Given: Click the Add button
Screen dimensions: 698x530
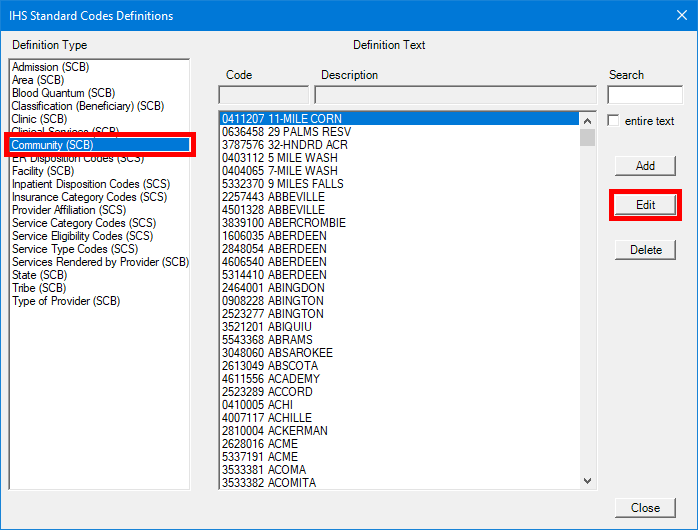Looking at the screenshot, I should coord(645,166).
